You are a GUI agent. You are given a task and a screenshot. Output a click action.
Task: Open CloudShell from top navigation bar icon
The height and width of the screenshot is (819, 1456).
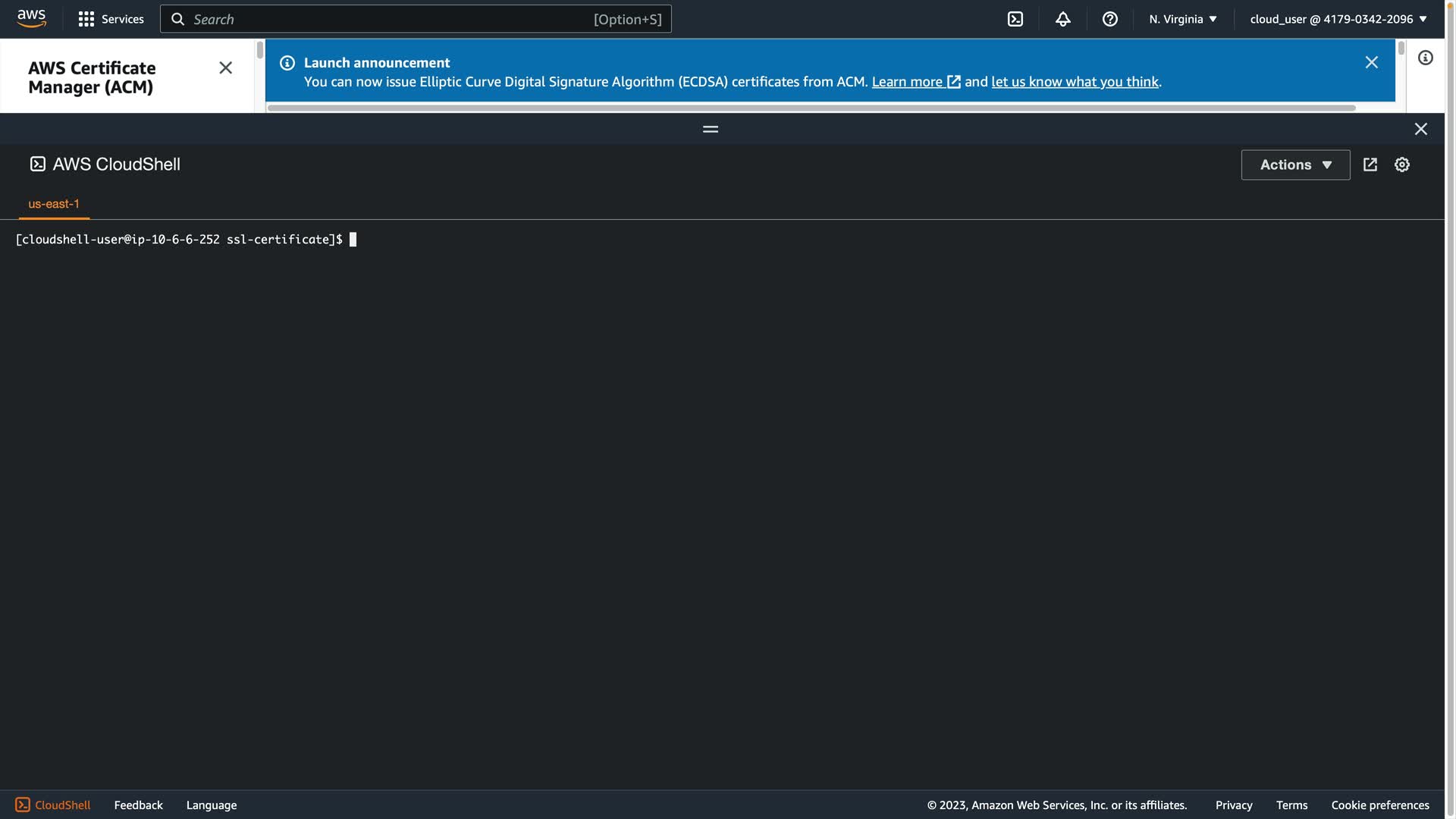pos(1015,19)
